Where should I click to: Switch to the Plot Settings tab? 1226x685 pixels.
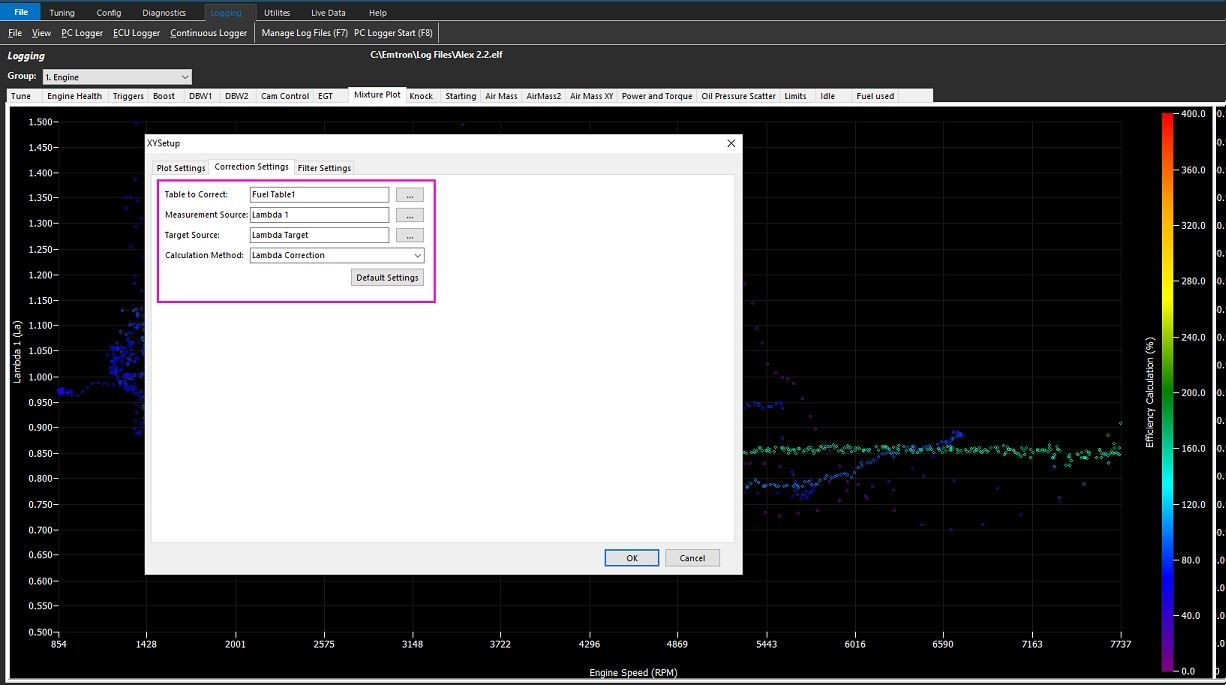(x=181, y=168)
